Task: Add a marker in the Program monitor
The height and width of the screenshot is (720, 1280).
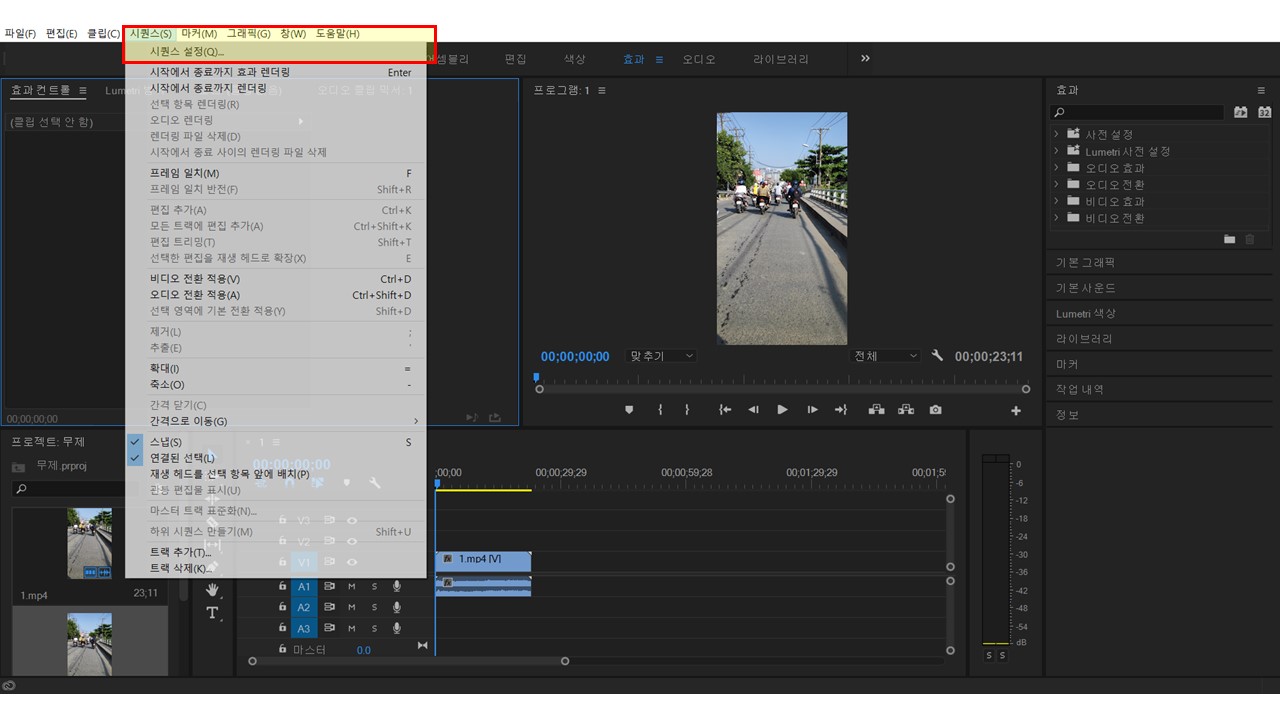Action: click(629, 409)
